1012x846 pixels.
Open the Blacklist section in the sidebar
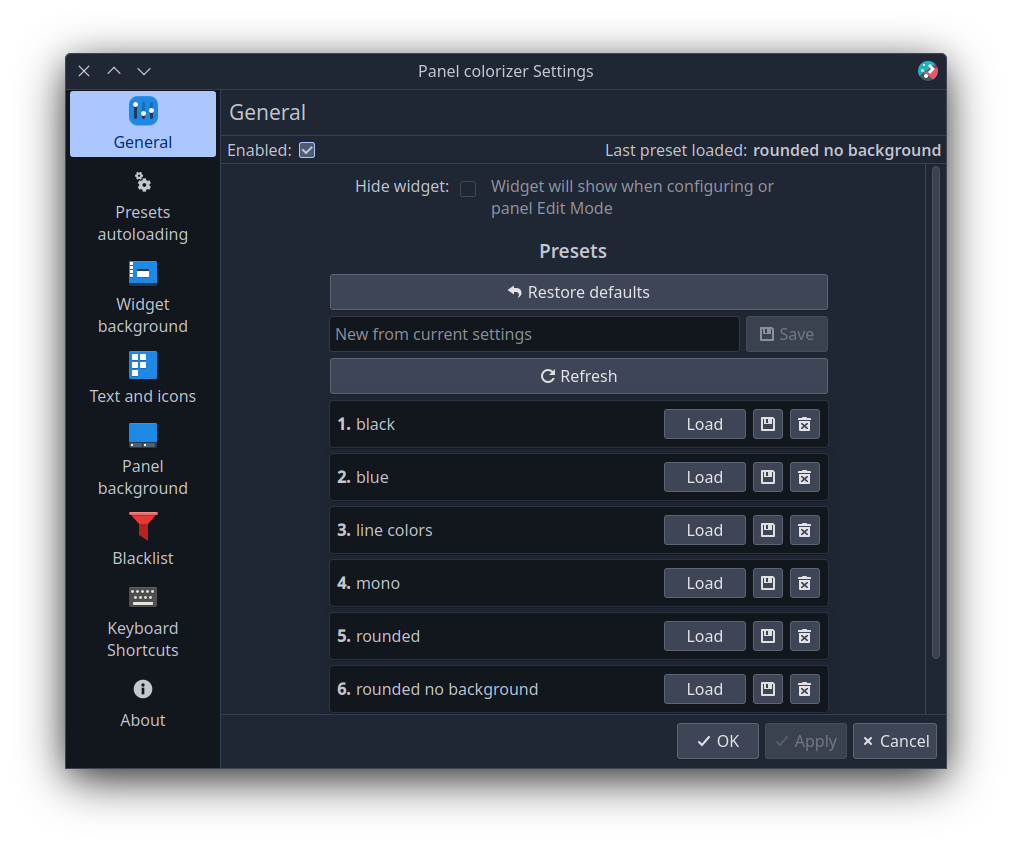point(142,540)
